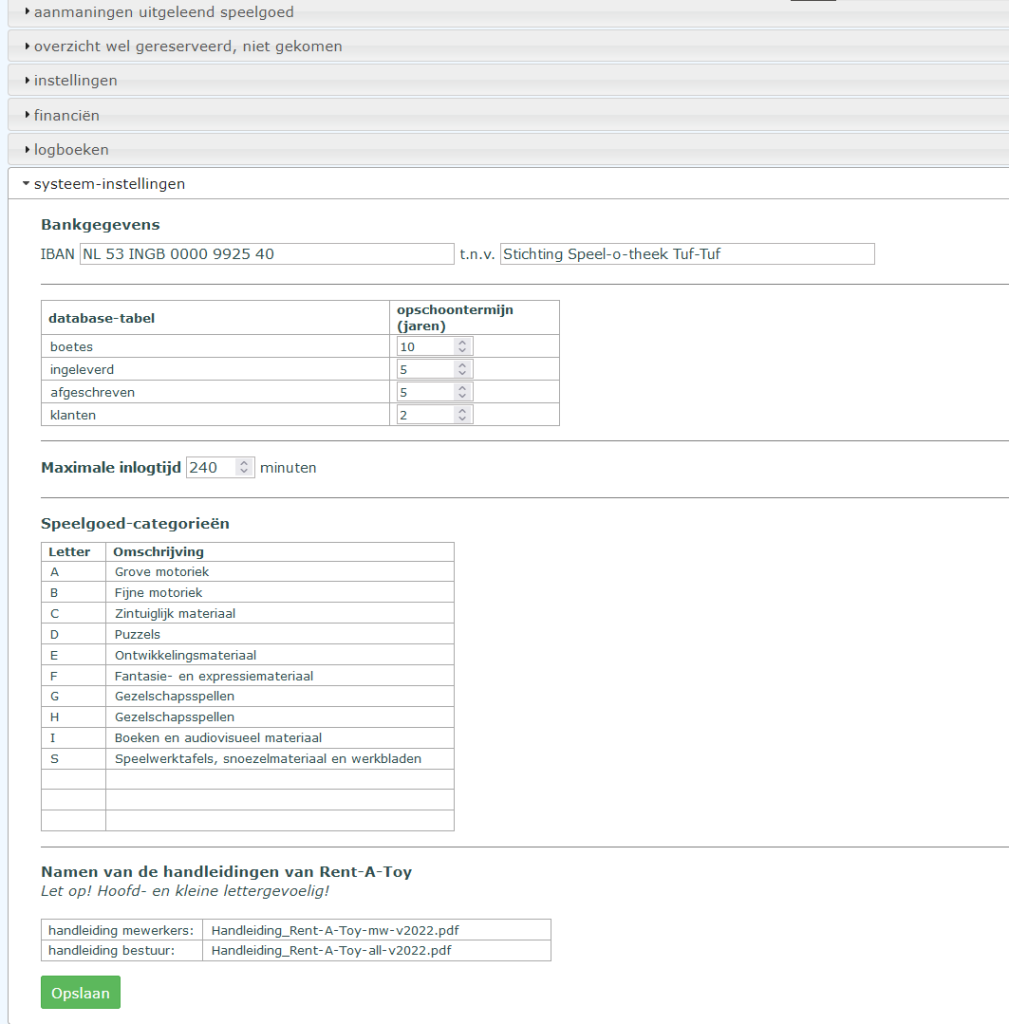Edit the t.n.v. account holder field
Viewport: 1009px width, 1024px height.
[687, 254]
